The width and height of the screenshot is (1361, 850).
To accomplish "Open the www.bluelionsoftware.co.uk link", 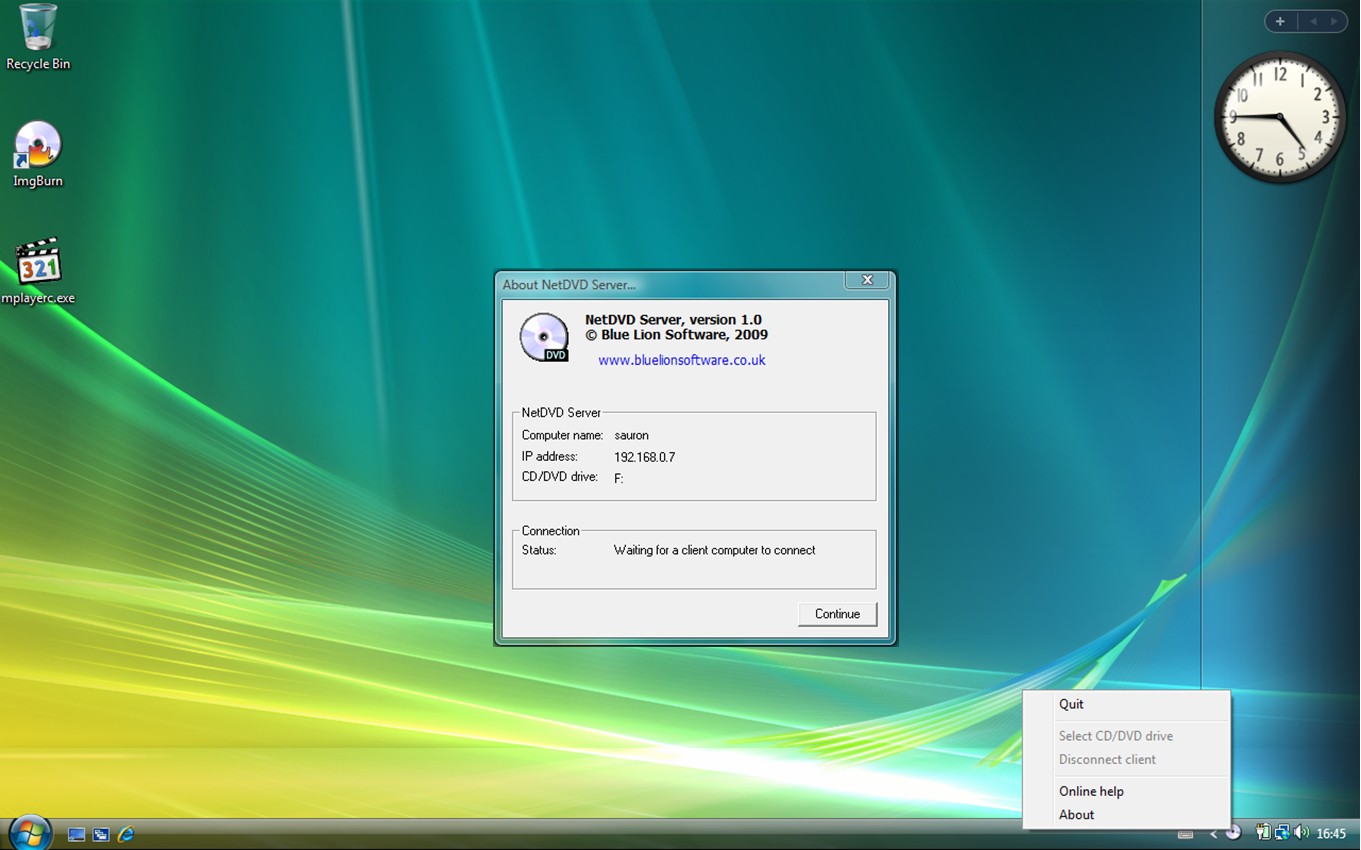I will tap(682, 360).
